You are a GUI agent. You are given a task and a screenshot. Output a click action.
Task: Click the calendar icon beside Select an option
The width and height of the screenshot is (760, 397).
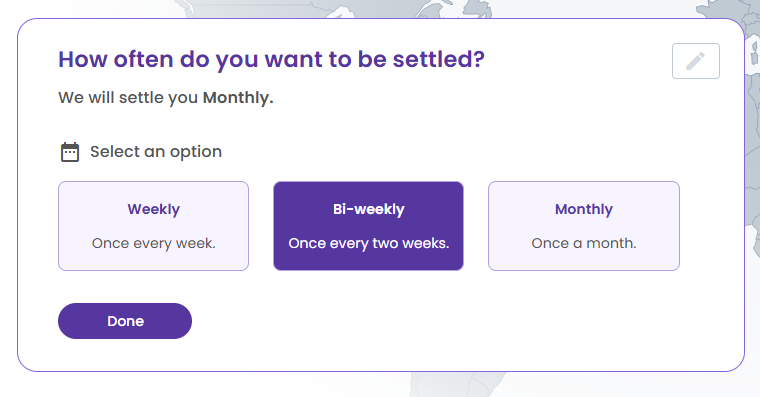(70, 152)
